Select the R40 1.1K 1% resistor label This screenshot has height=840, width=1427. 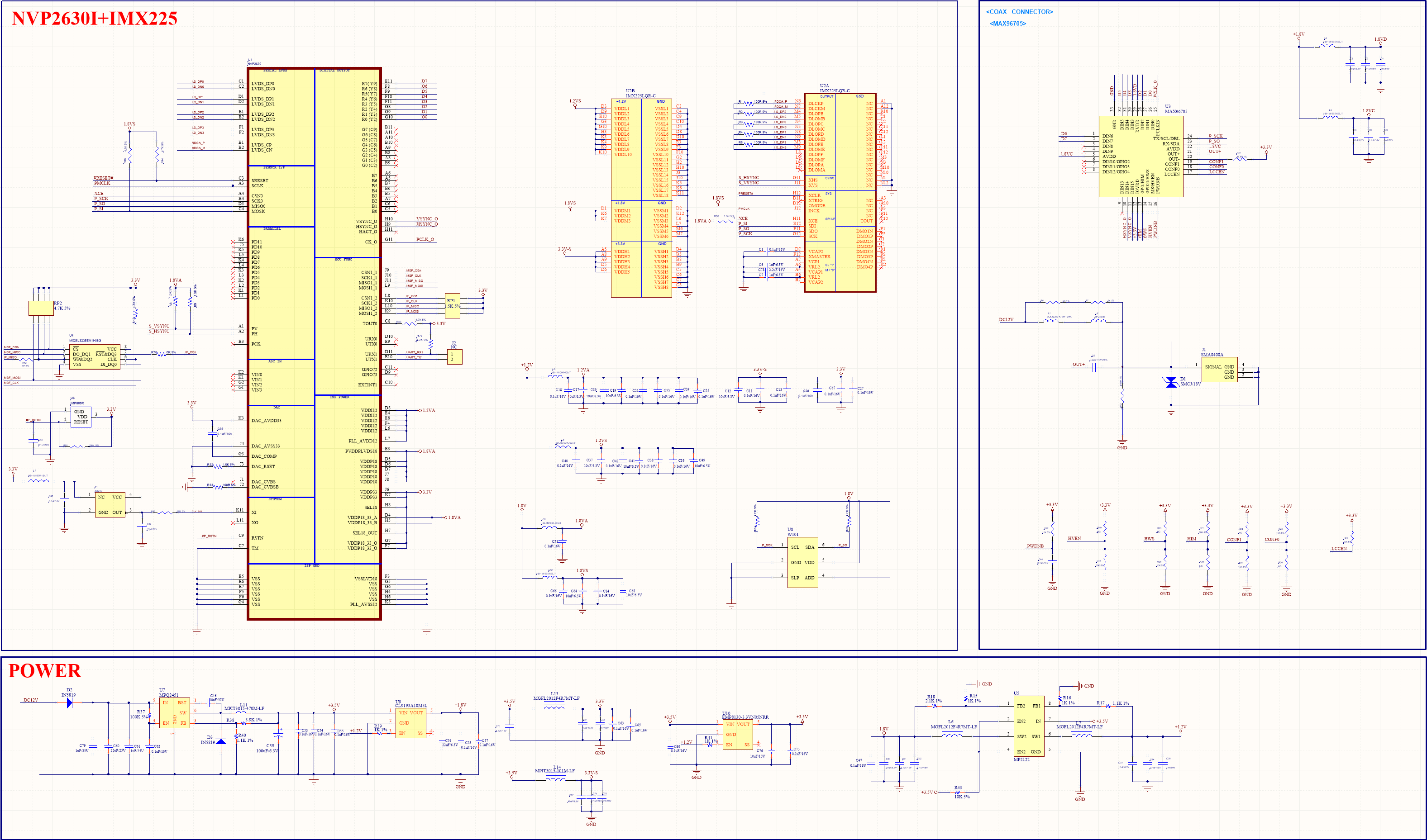pyautogui.click(x=245, y=738)
